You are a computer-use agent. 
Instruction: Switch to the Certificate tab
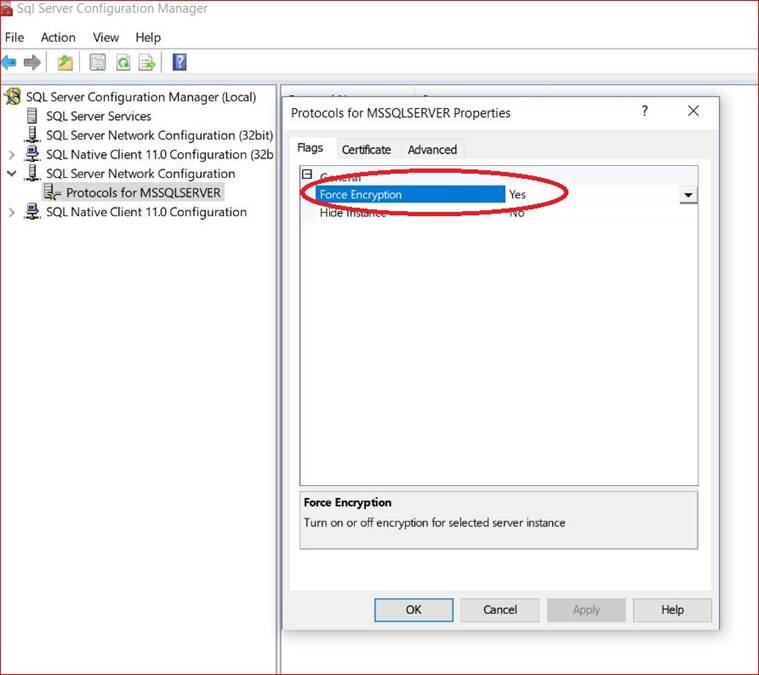pos(366,150)
